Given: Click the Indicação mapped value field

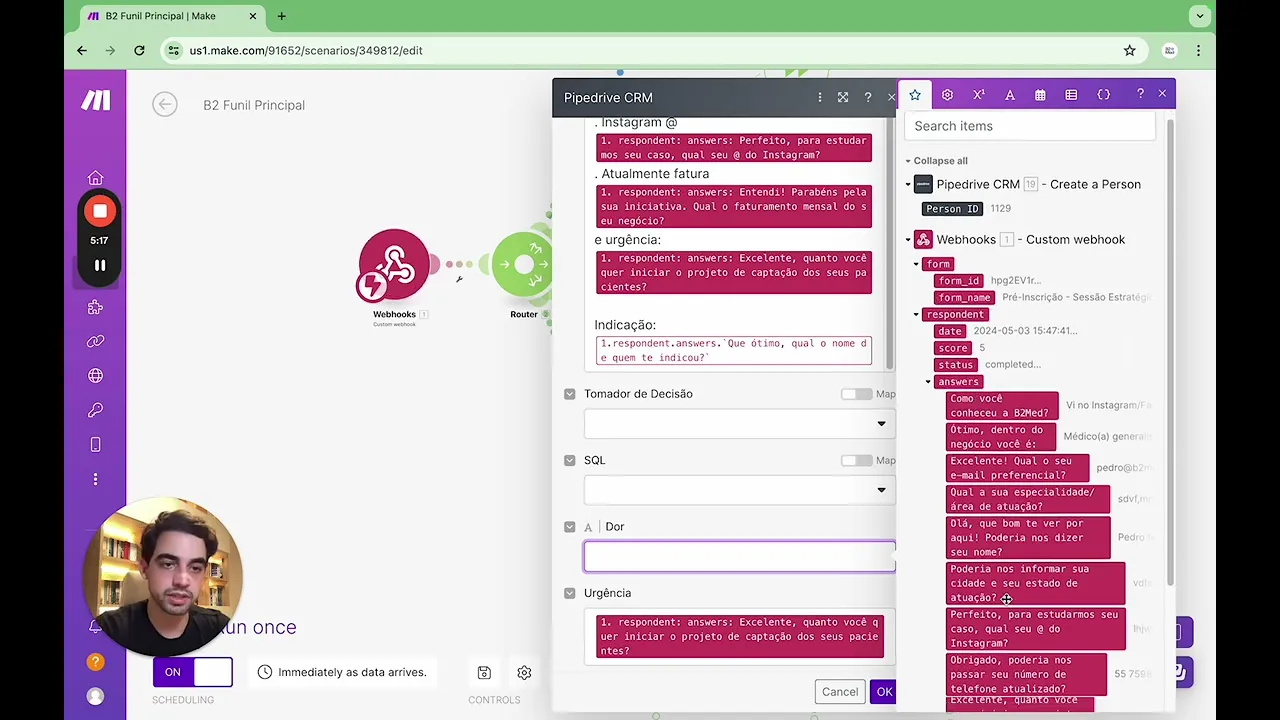Looking at the screenshot, I should coord(734,350).
